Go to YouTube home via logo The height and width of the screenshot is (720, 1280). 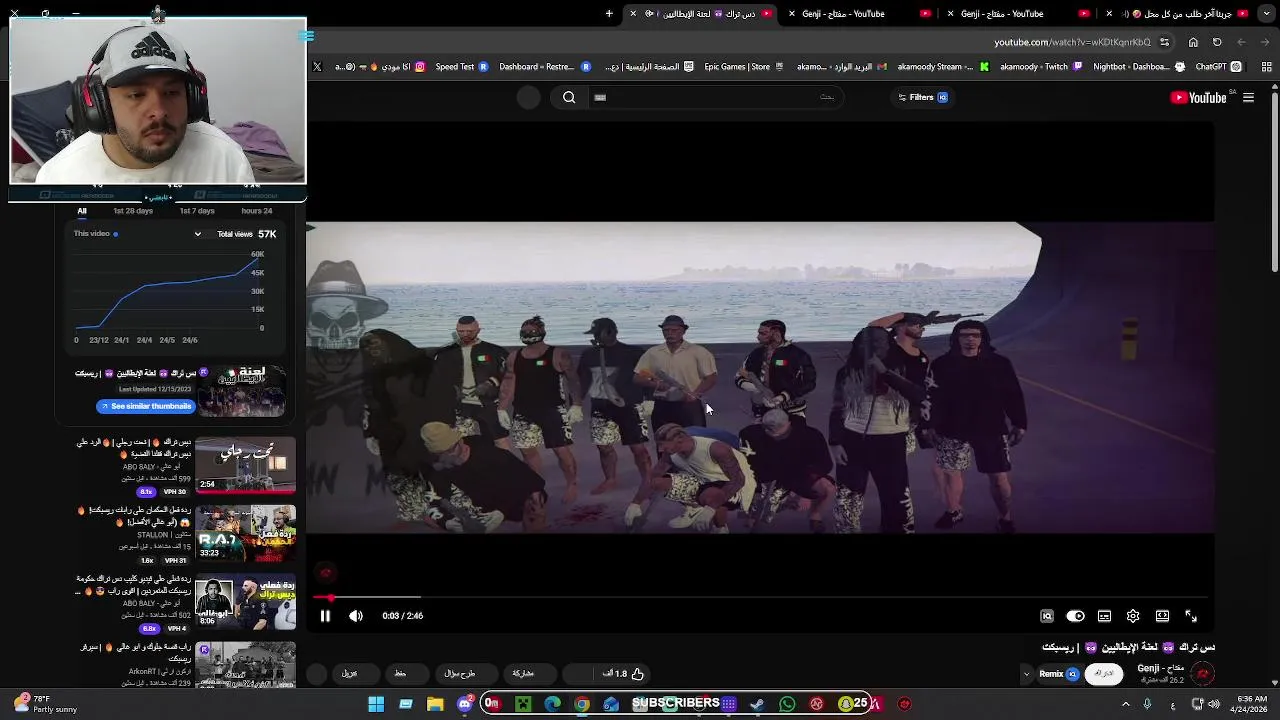[x=1198, y=97]
